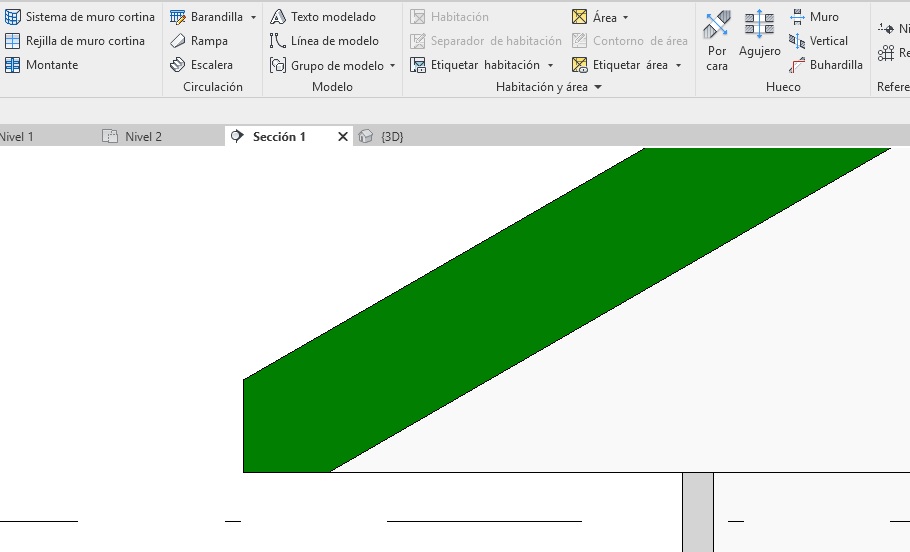This screenshot has width=910, height=552.
Task: Expand the Grupo de modelo dropdown
Action: [x=393, y=66]
